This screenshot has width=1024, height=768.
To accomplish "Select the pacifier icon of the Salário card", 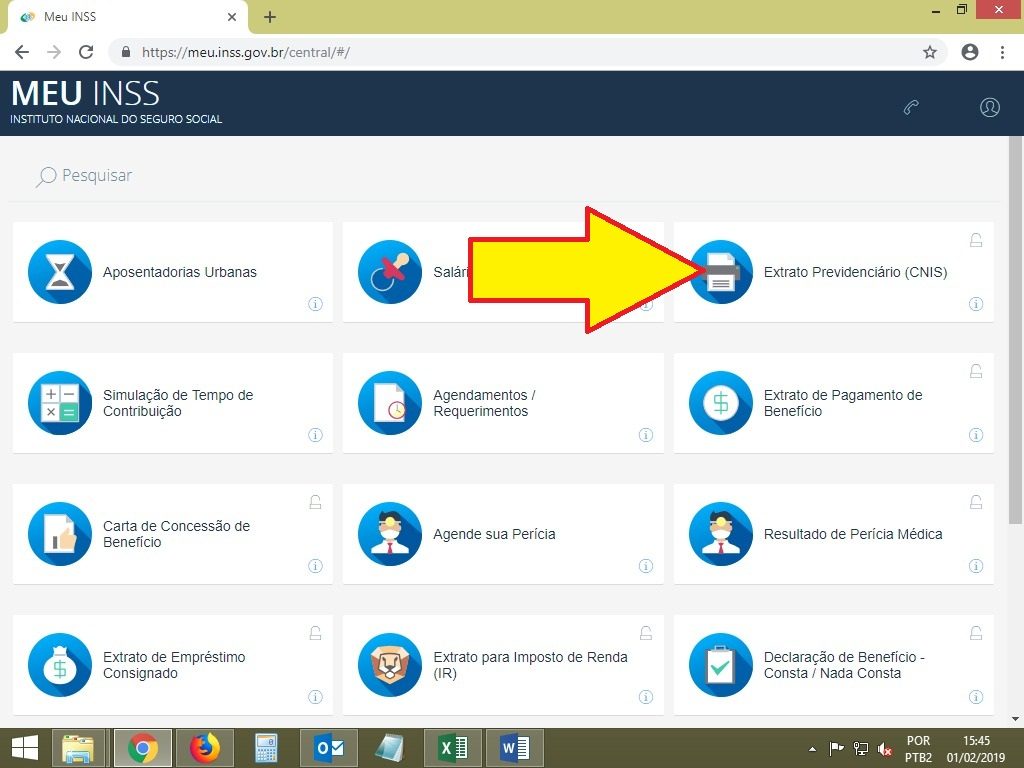I will click(390, 272).
